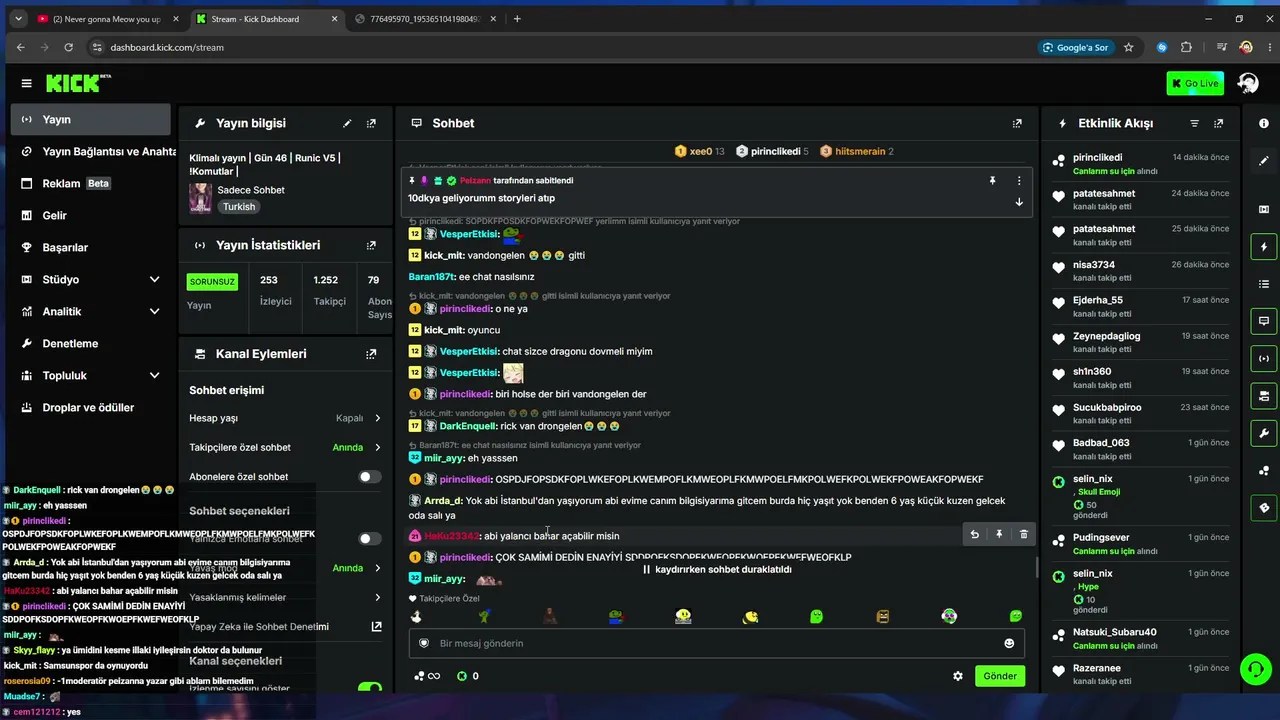Delete the HaKu23342 chat message
Viewport: 1280px width, 720px height.
[x=1023, y=535]
